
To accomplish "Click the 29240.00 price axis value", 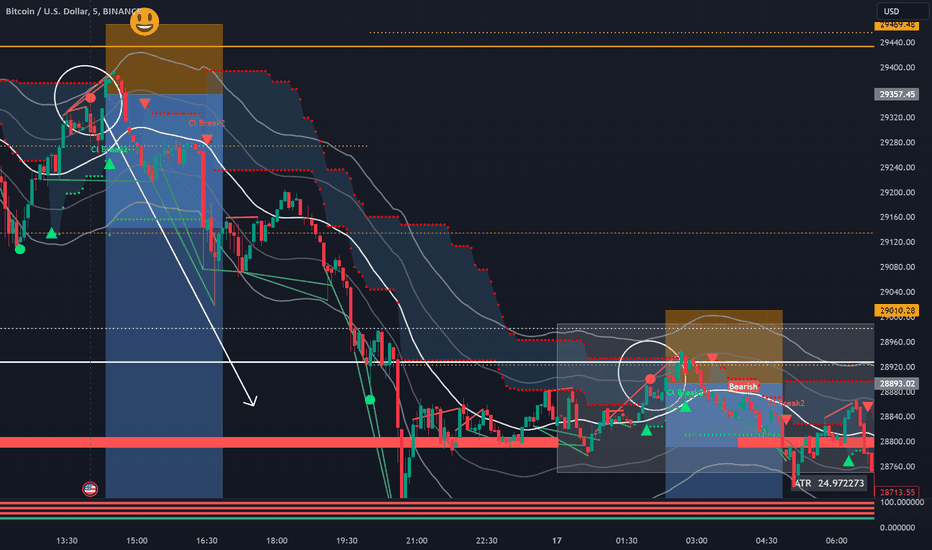I will coord(897,168).
